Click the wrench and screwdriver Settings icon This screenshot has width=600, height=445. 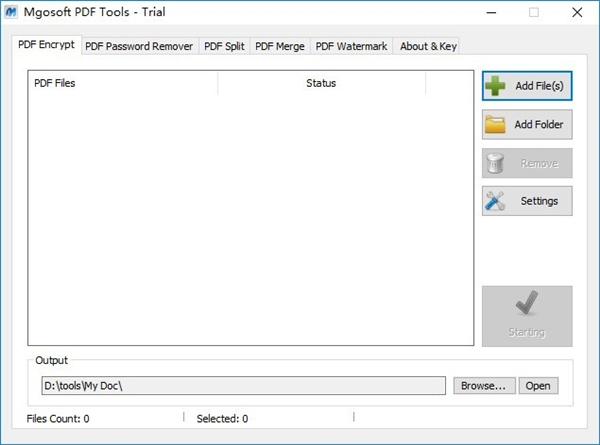(495, 201)
